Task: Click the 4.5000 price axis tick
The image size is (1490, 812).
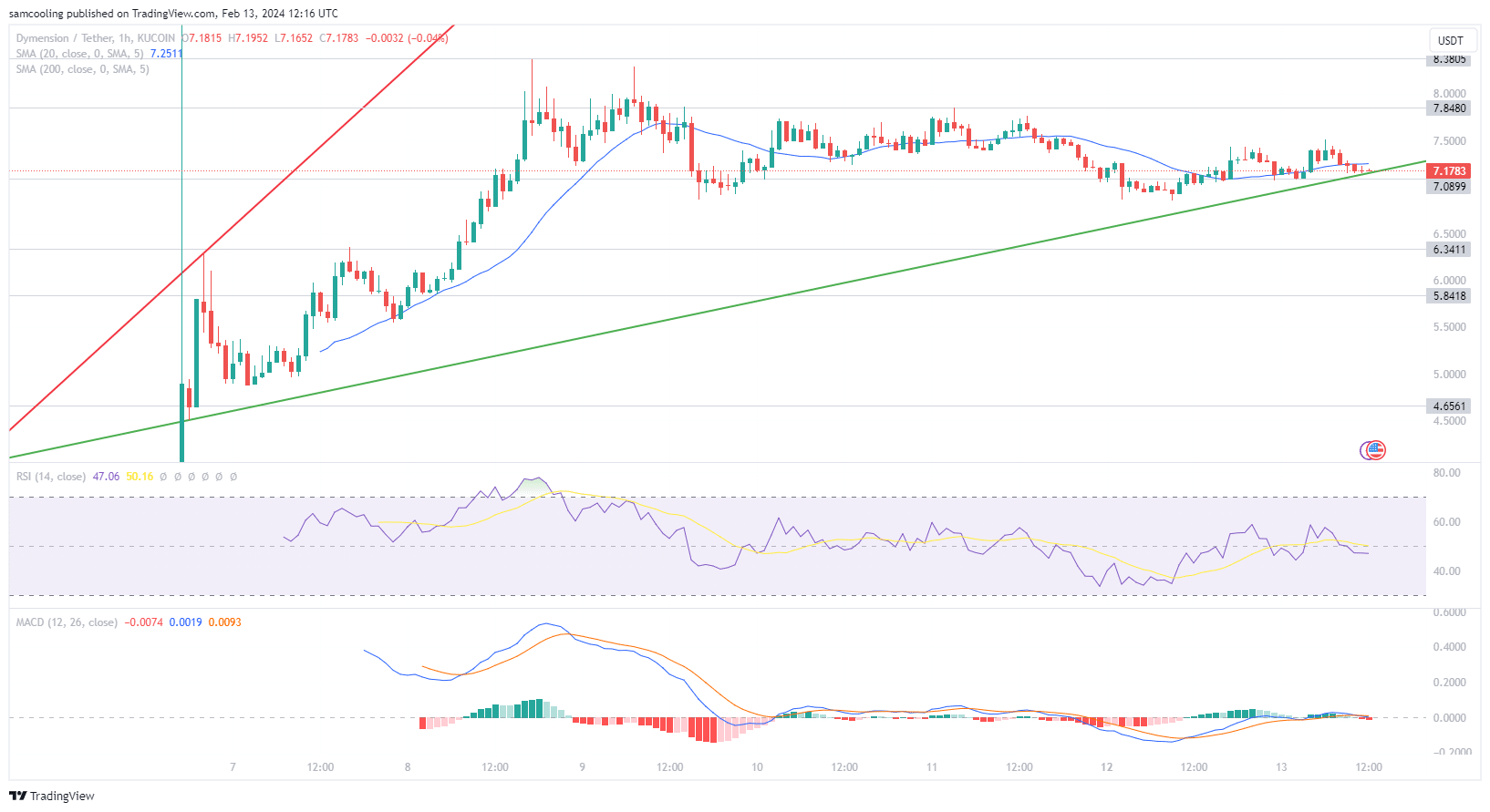Action: pos(1449,421)
